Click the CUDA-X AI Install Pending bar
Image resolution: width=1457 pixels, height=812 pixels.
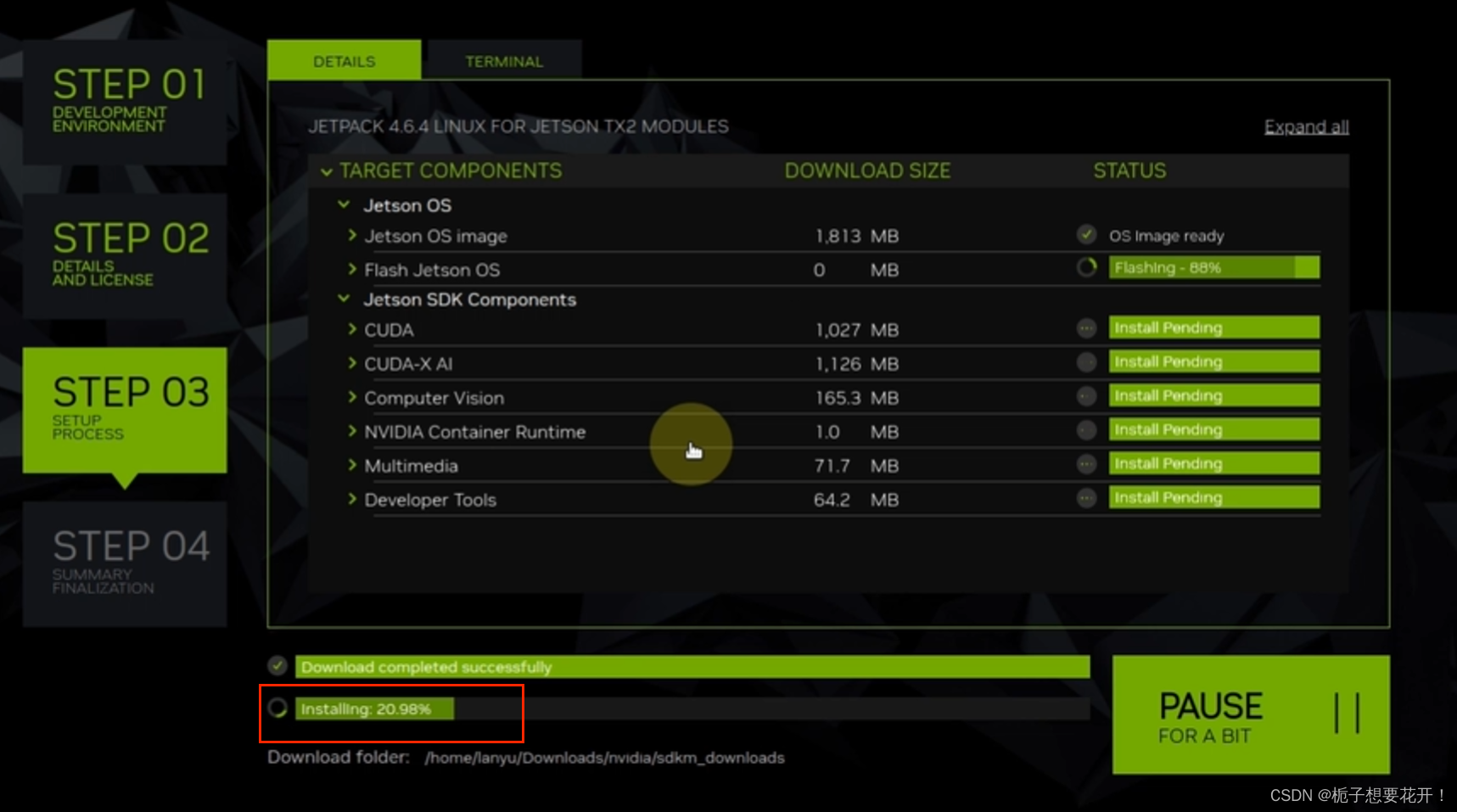coord(1213,361)
